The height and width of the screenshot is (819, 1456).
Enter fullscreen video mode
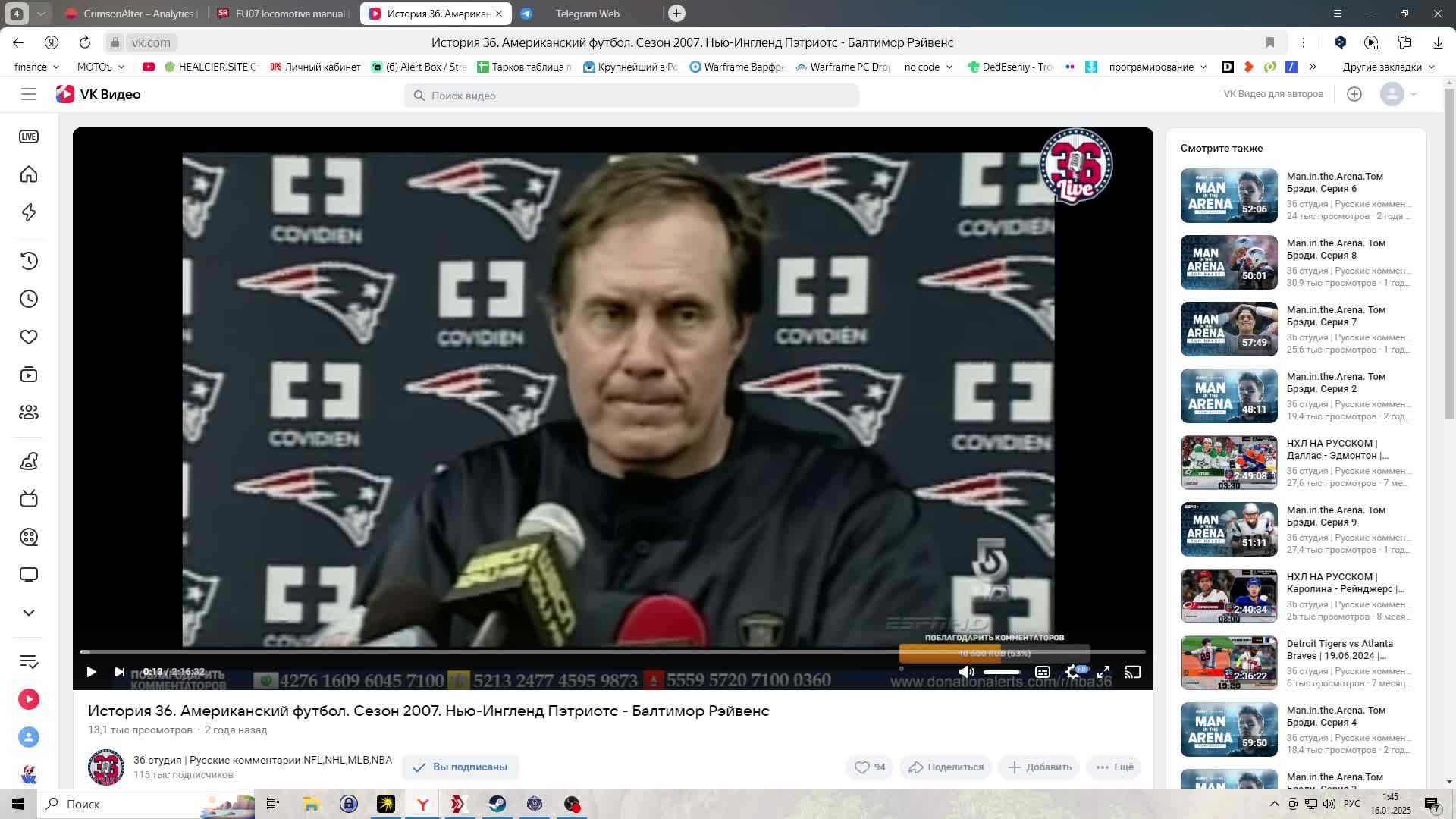tap(1103, 672)
